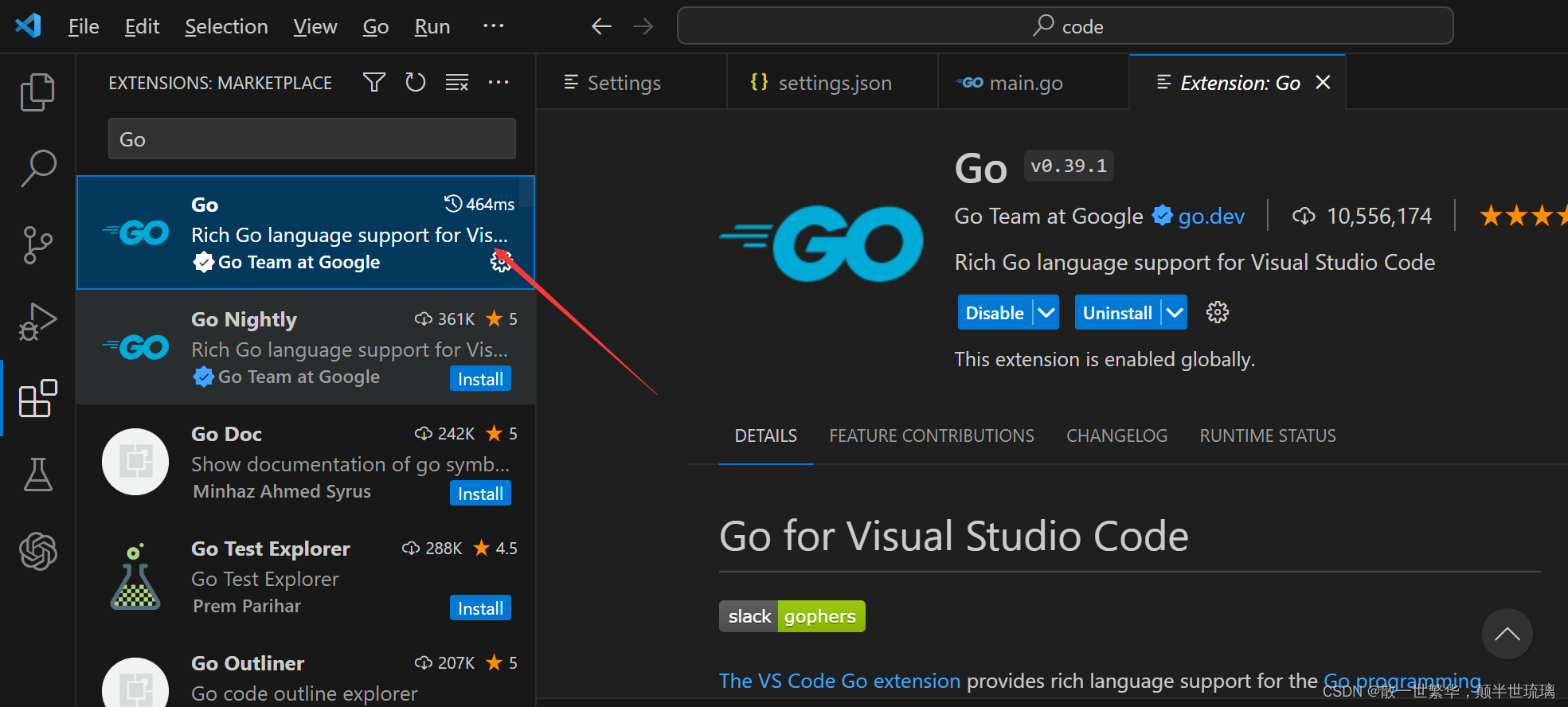Open the go.dev publisher link

pyautogui.click(x=1211, y=217)
